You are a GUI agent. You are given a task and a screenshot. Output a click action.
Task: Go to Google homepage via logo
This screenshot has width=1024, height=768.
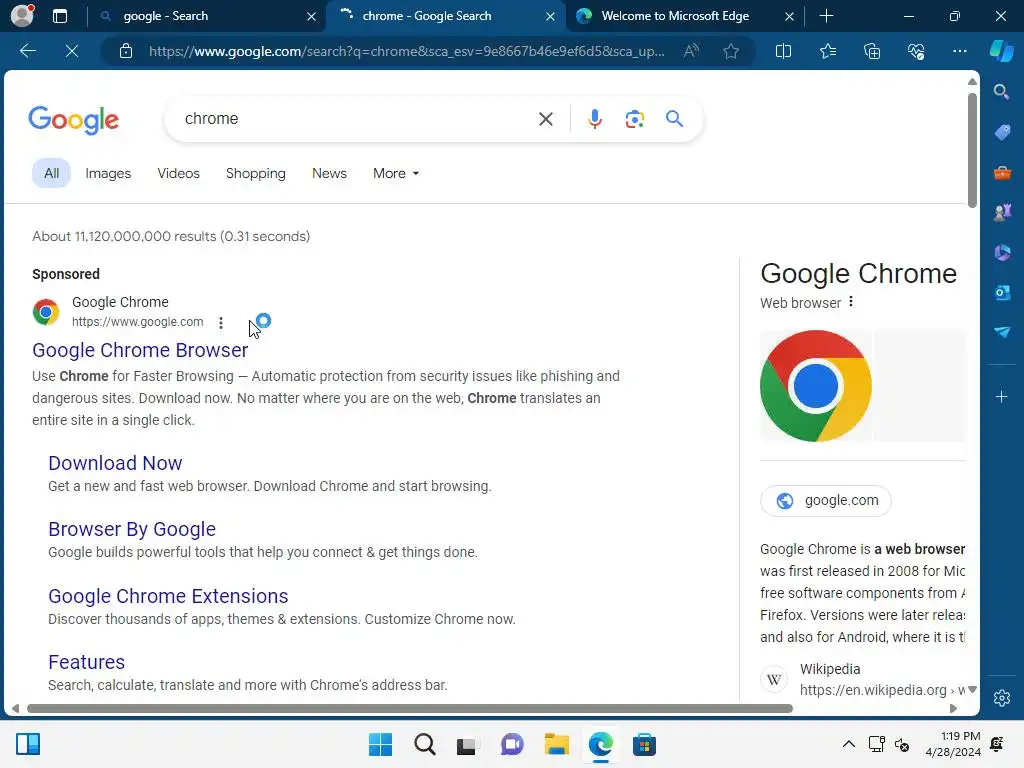point(73,120)
